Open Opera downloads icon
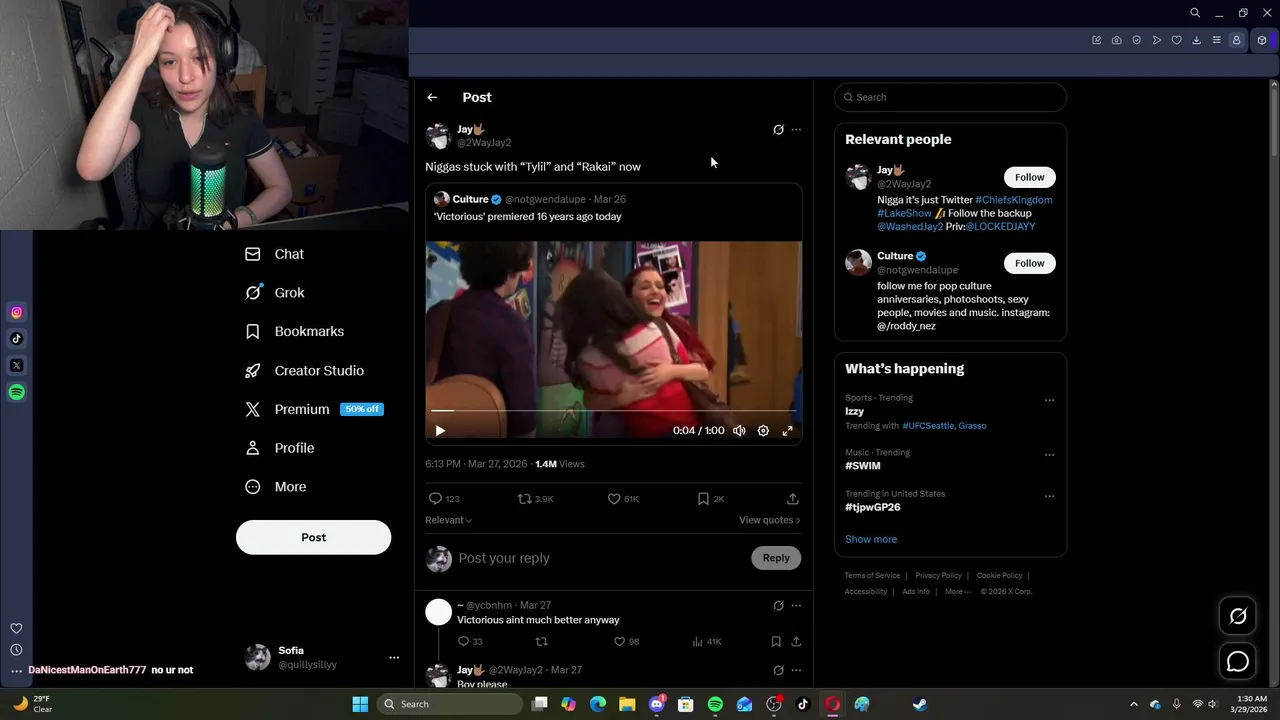The image size is (1280, 720). [x=1196, y=40]
